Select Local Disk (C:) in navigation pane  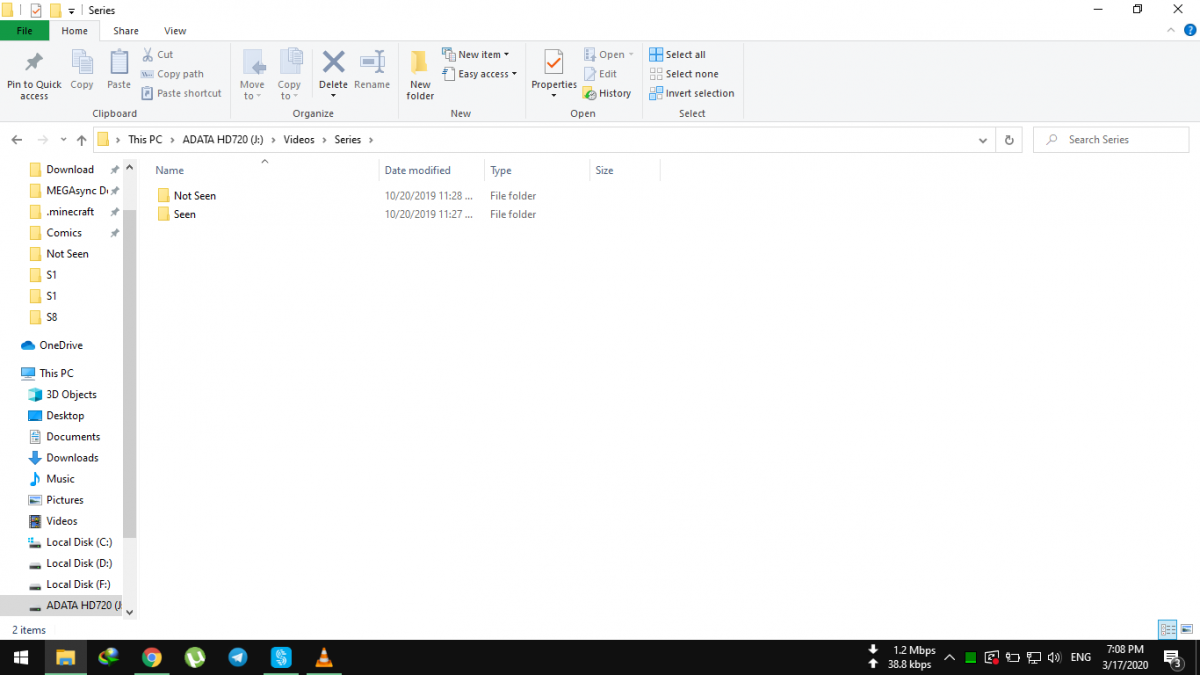(x=76, y=542)
